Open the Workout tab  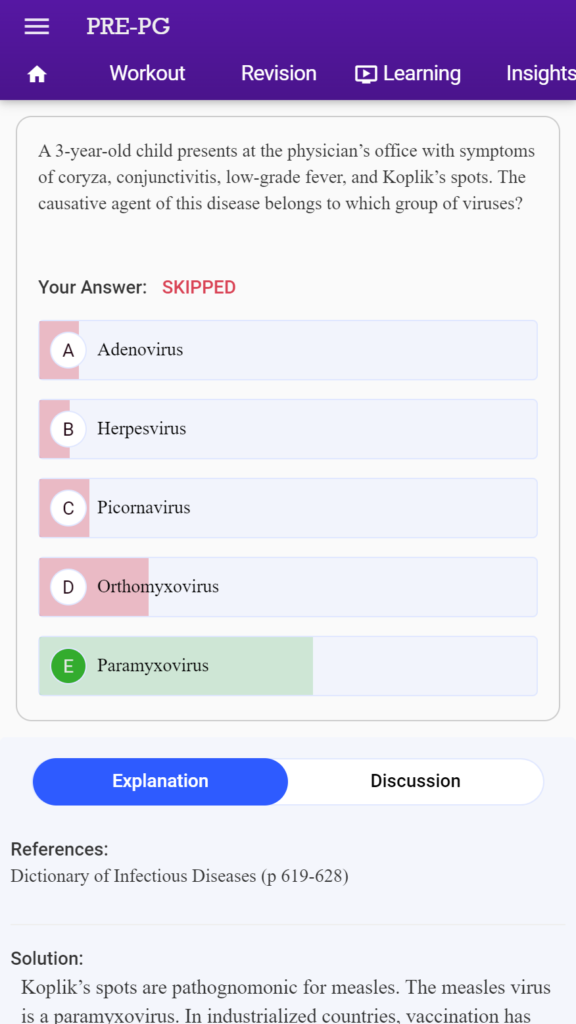(x=147, y=73)
